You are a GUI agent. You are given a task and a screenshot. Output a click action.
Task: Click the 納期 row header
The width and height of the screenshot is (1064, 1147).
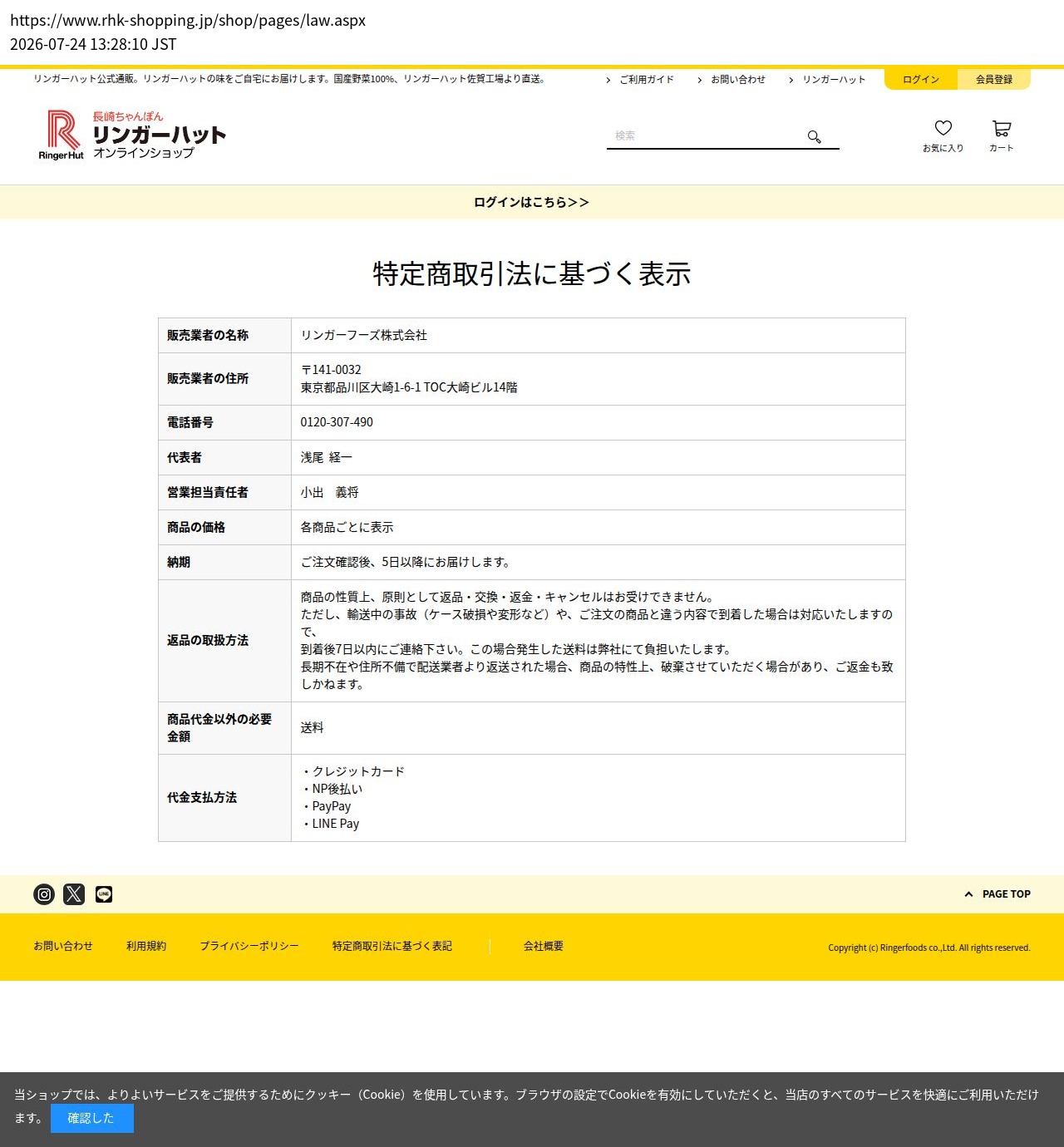(x=224, y=562)
